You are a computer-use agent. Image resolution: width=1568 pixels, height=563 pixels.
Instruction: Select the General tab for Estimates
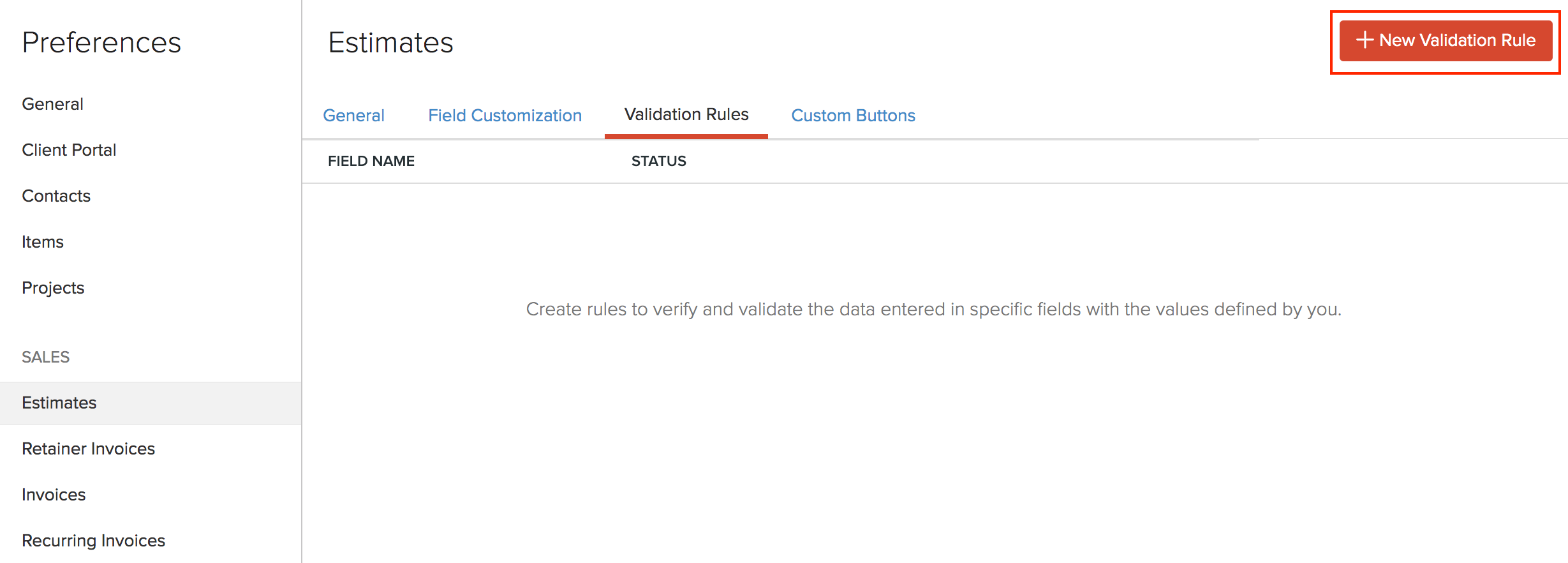pos(353,116)
